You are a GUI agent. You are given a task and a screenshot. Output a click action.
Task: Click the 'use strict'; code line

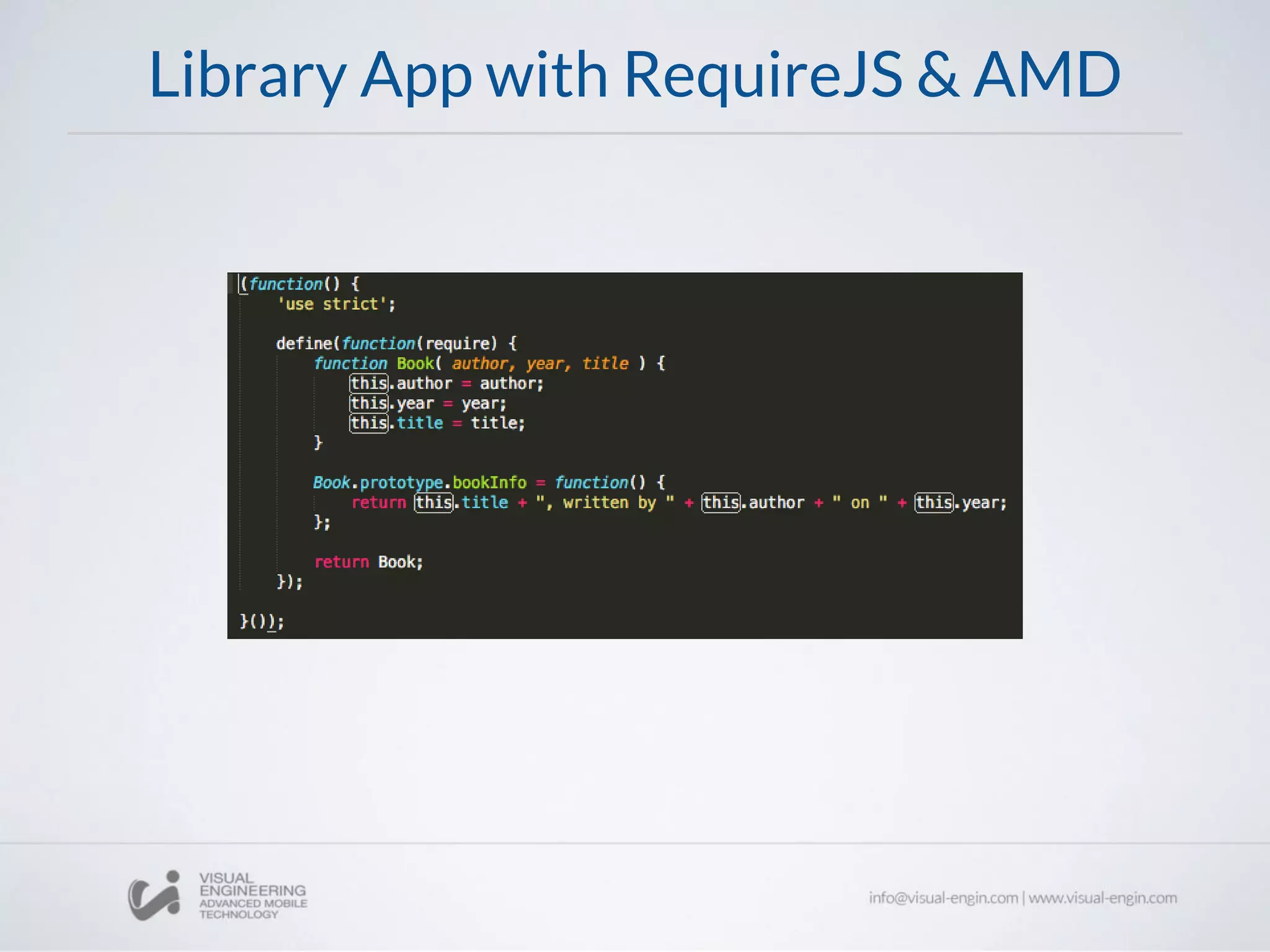[x=336, y=304]
